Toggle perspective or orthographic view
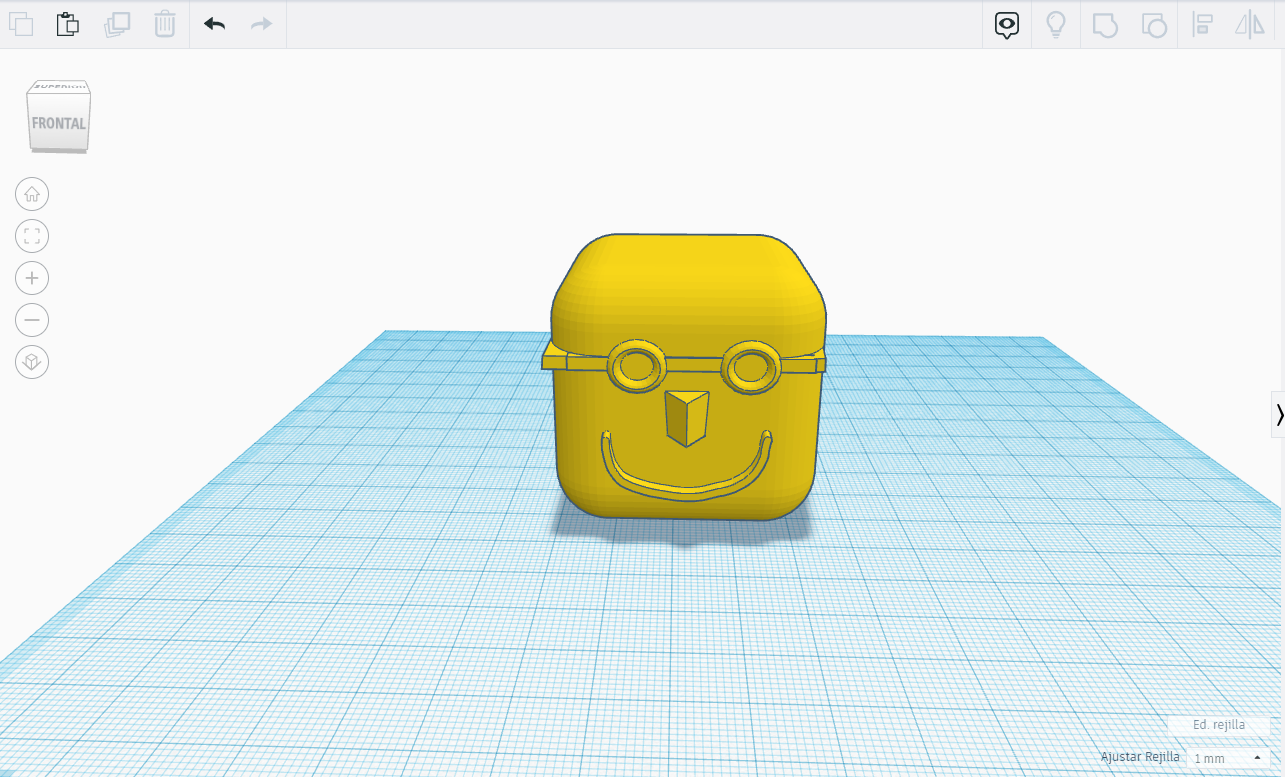 click(32, 362)
